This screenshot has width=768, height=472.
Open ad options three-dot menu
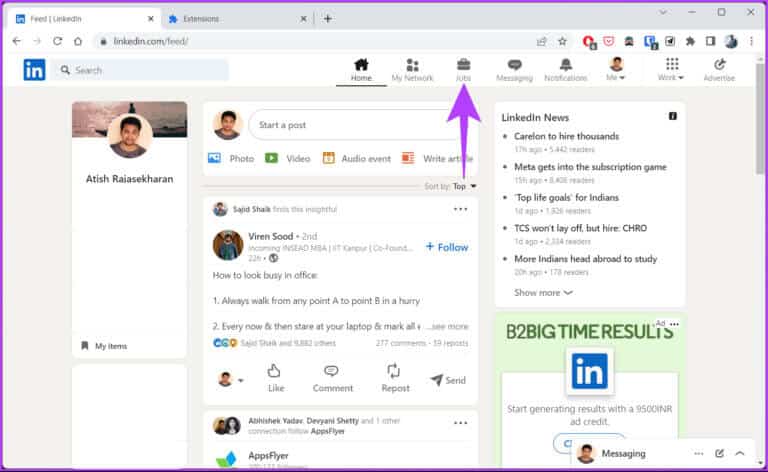coord(674,324)
